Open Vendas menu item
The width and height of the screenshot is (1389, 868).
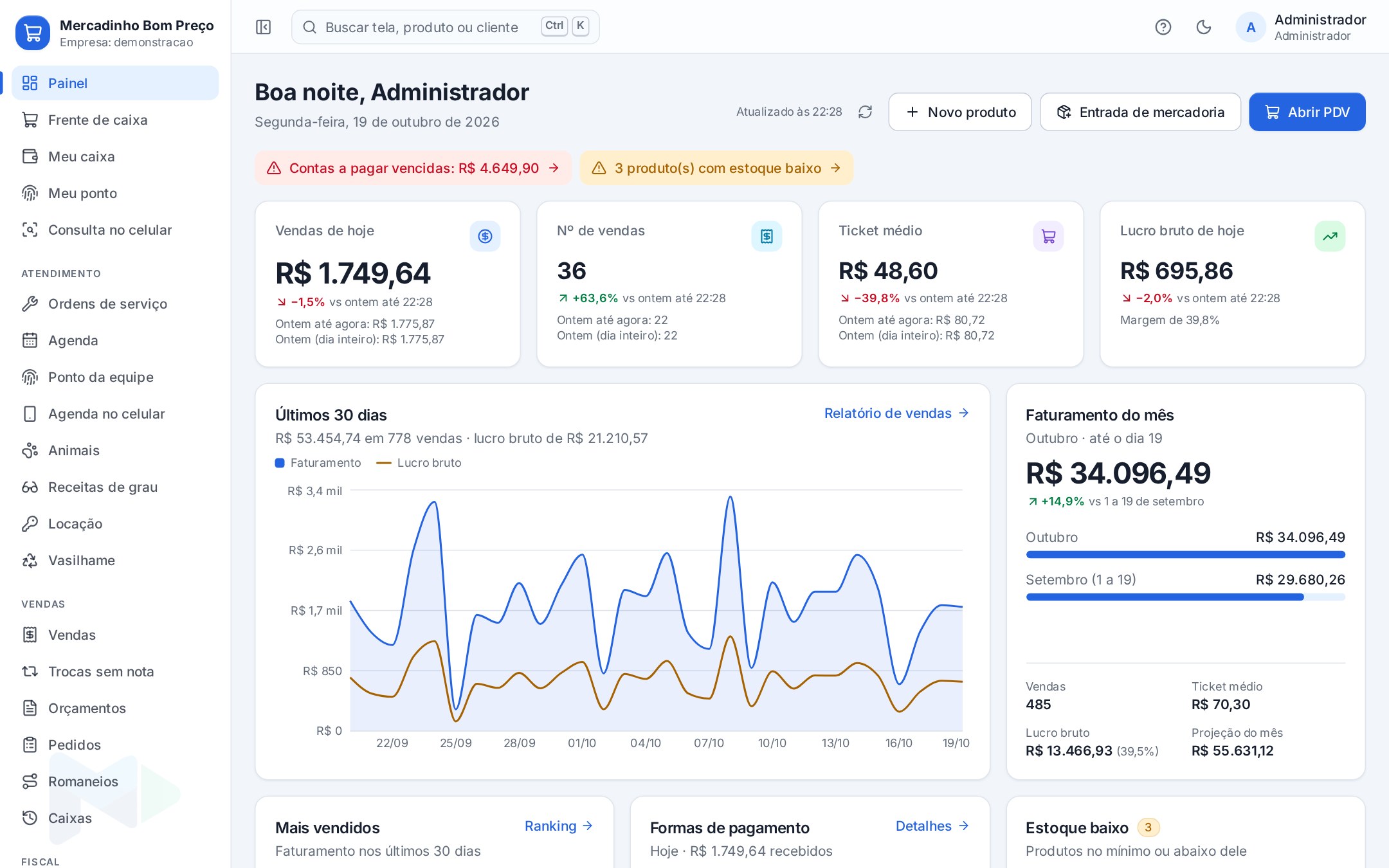[115, 635]
